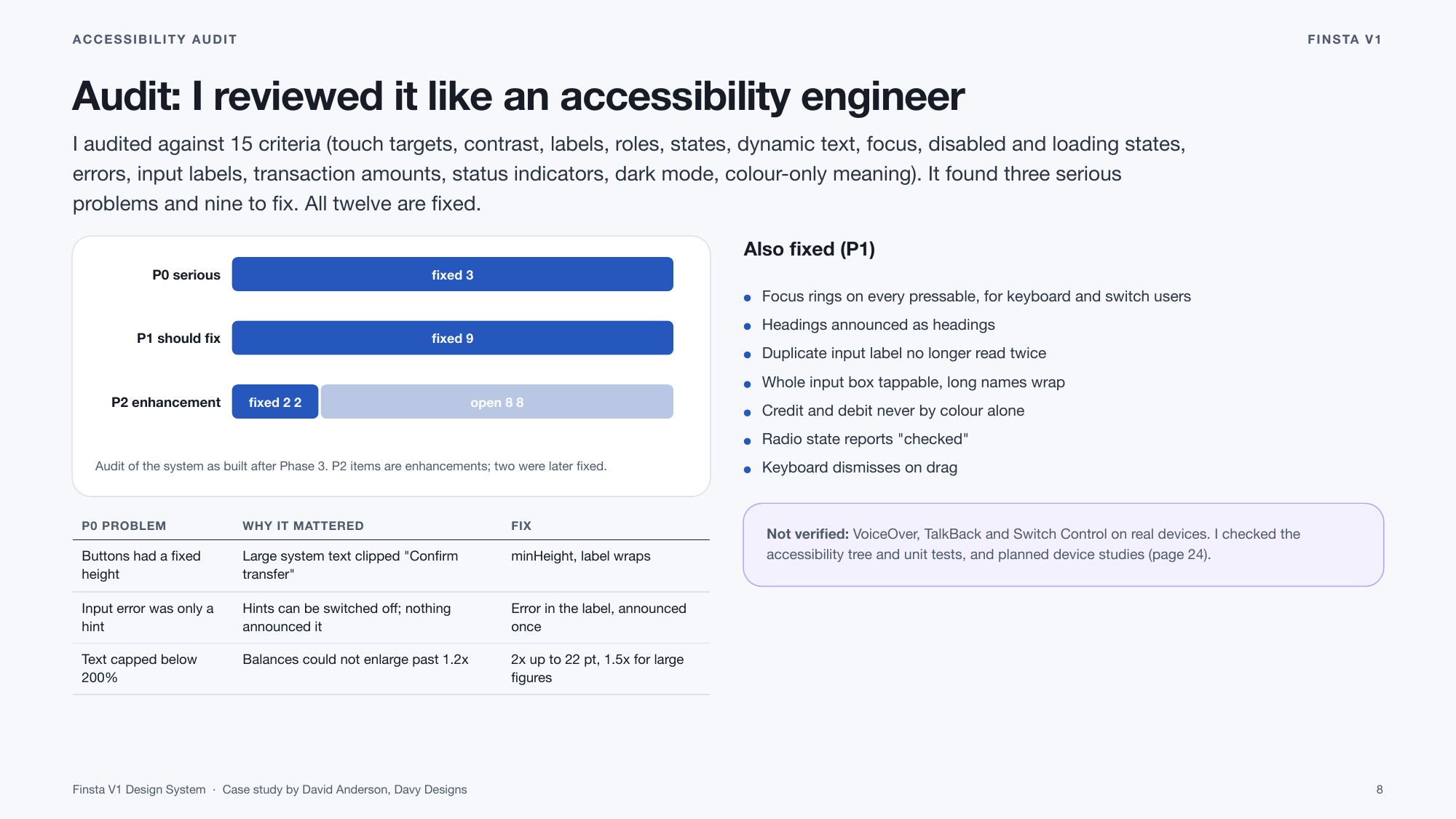Click the bullet beside 'Keyboard dismisses on drag'
This screenshot has height=819, width=1456.
[747, 470]
